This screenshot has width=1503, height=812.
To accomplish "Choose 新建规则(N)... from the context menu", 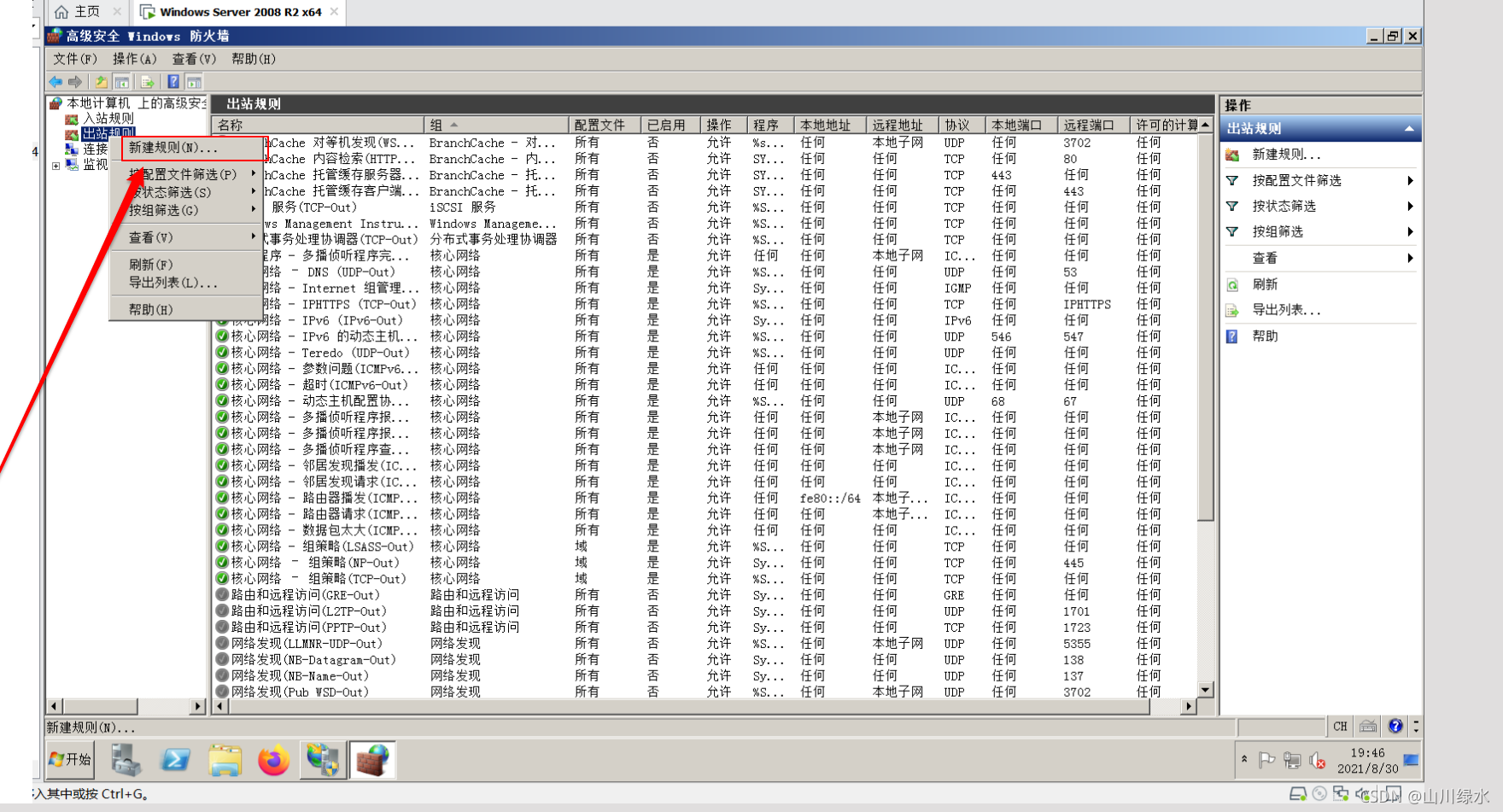I will pos(173,148).
